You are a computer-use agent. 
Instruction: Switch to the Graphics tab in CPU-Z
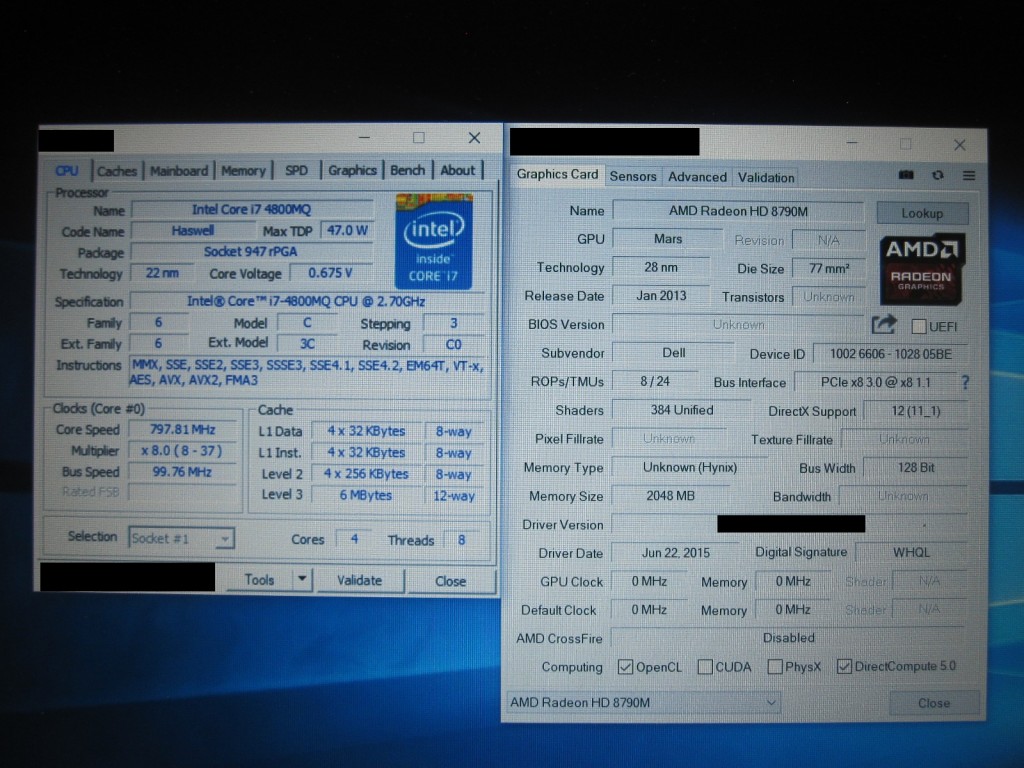[x=352, y=170]
